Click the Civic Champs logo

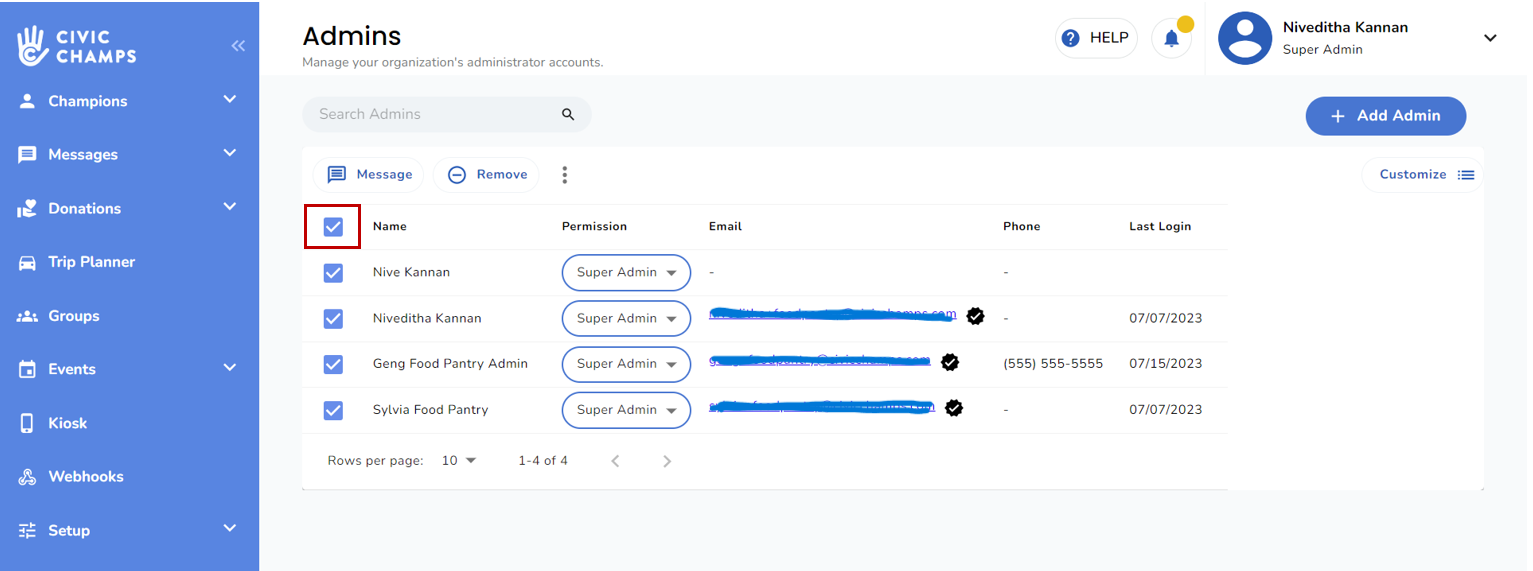77,46
